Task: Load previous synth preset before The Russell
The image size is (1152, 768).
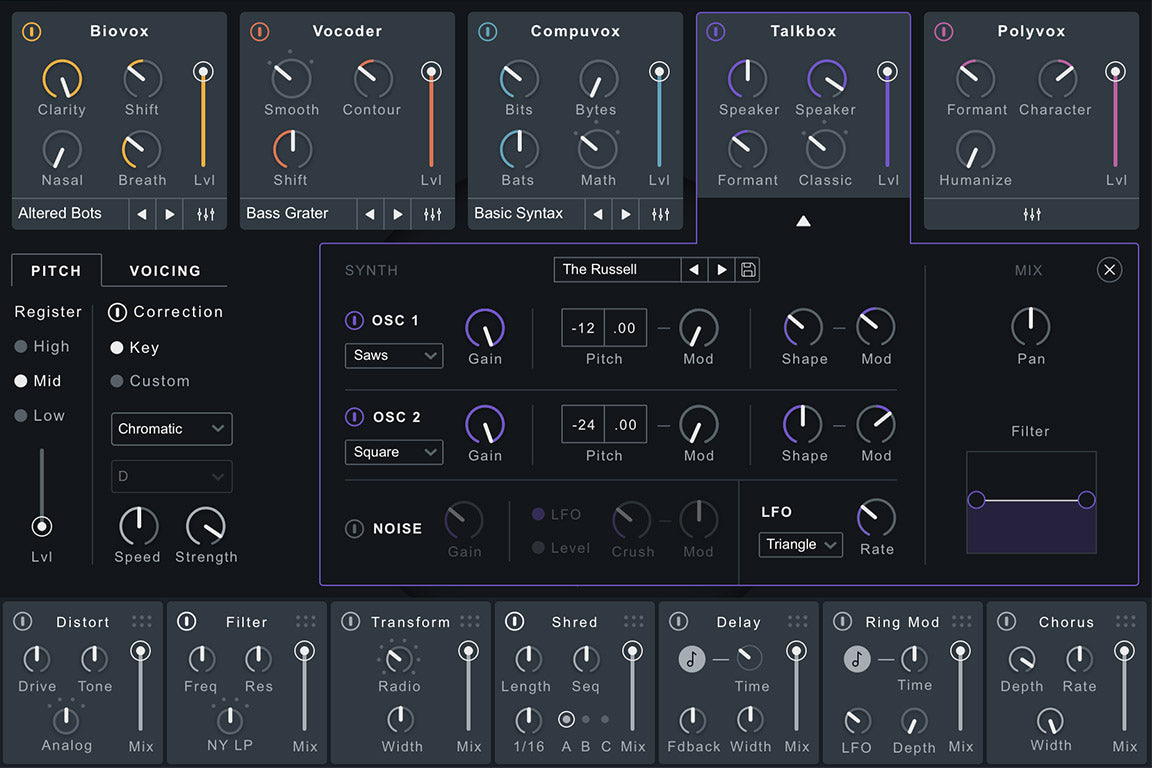Action: (694, 270)
